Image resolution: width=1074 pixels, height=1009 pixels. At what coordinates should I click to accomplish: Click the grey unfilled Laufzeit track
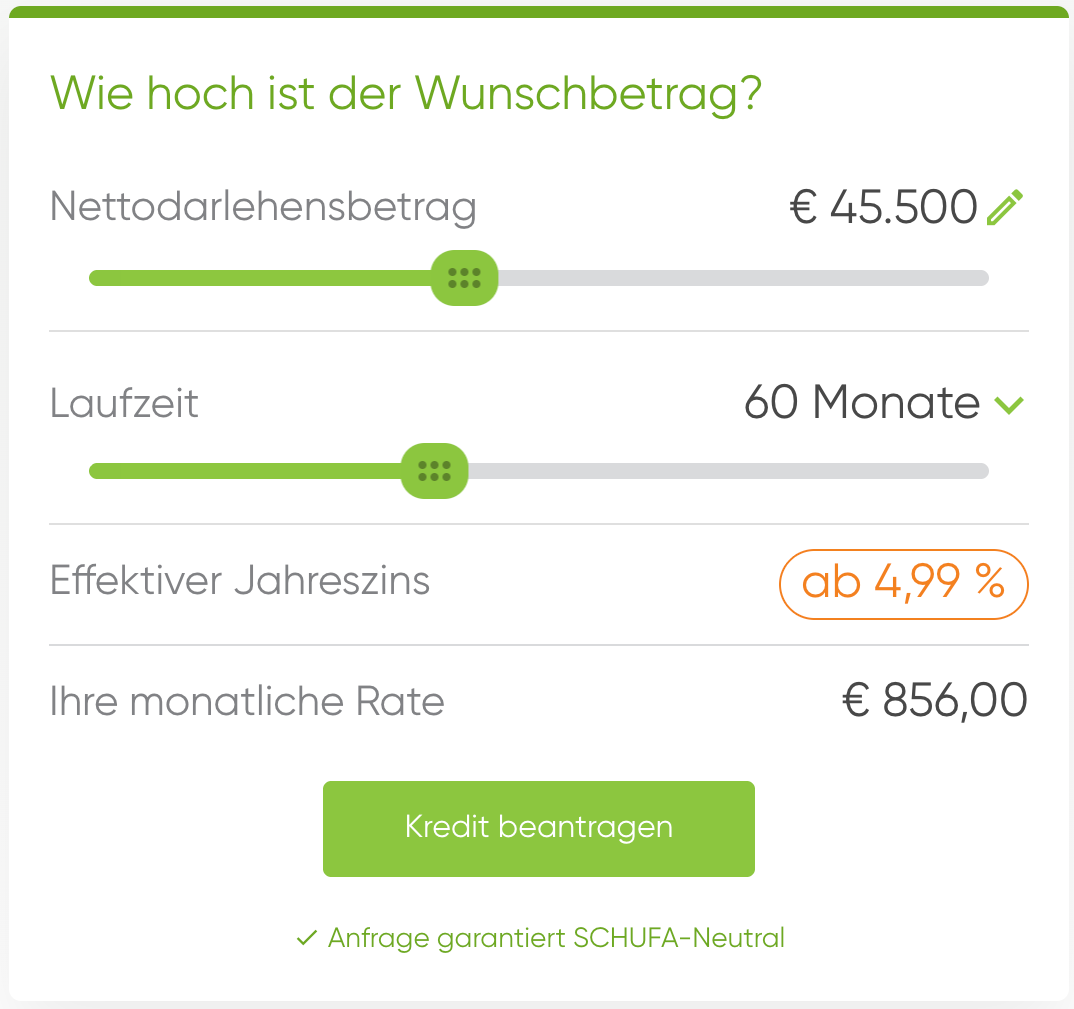pyautogui.click(x=728, y=471)
